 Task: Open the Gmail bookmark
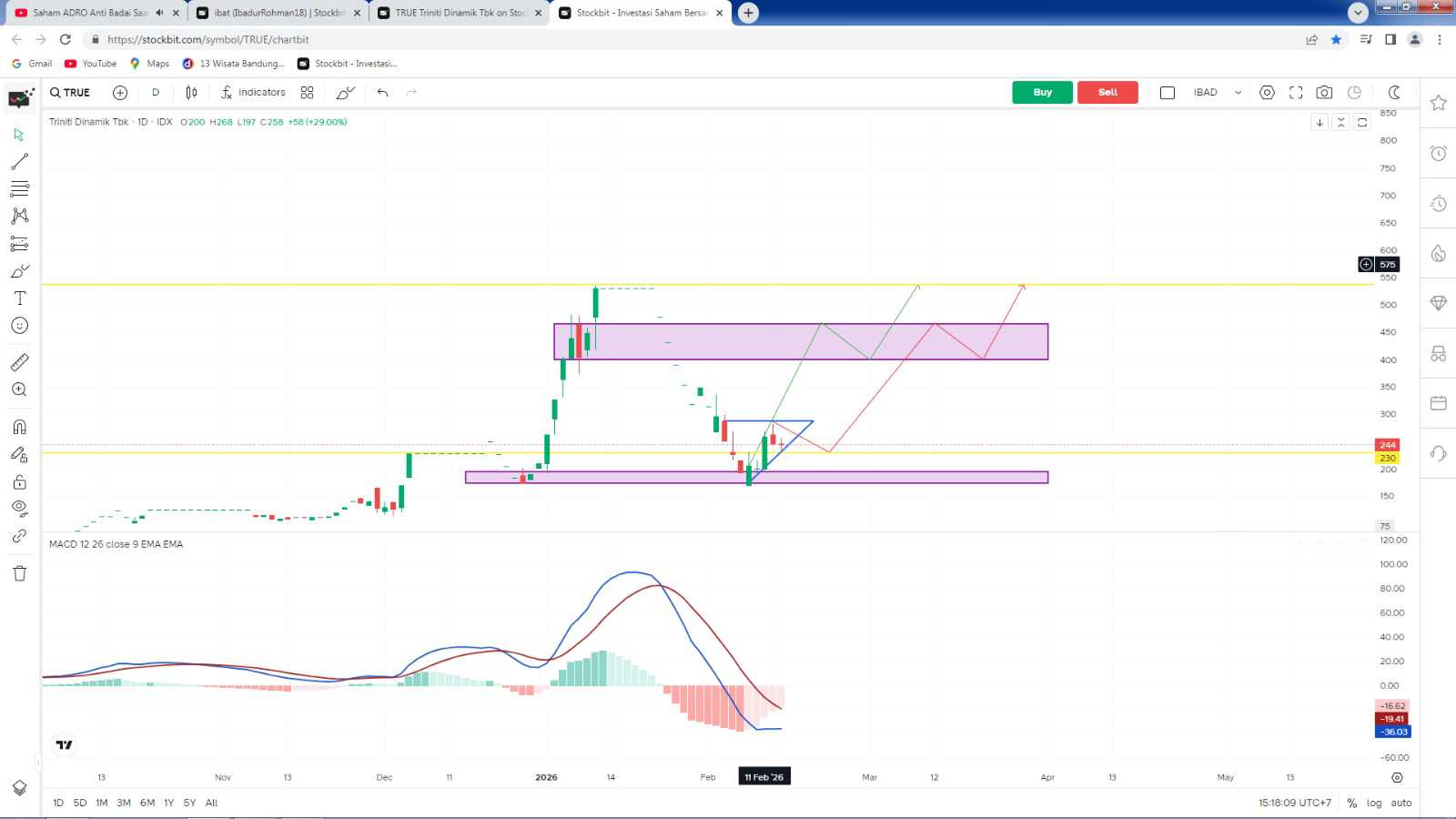(32, 64)
